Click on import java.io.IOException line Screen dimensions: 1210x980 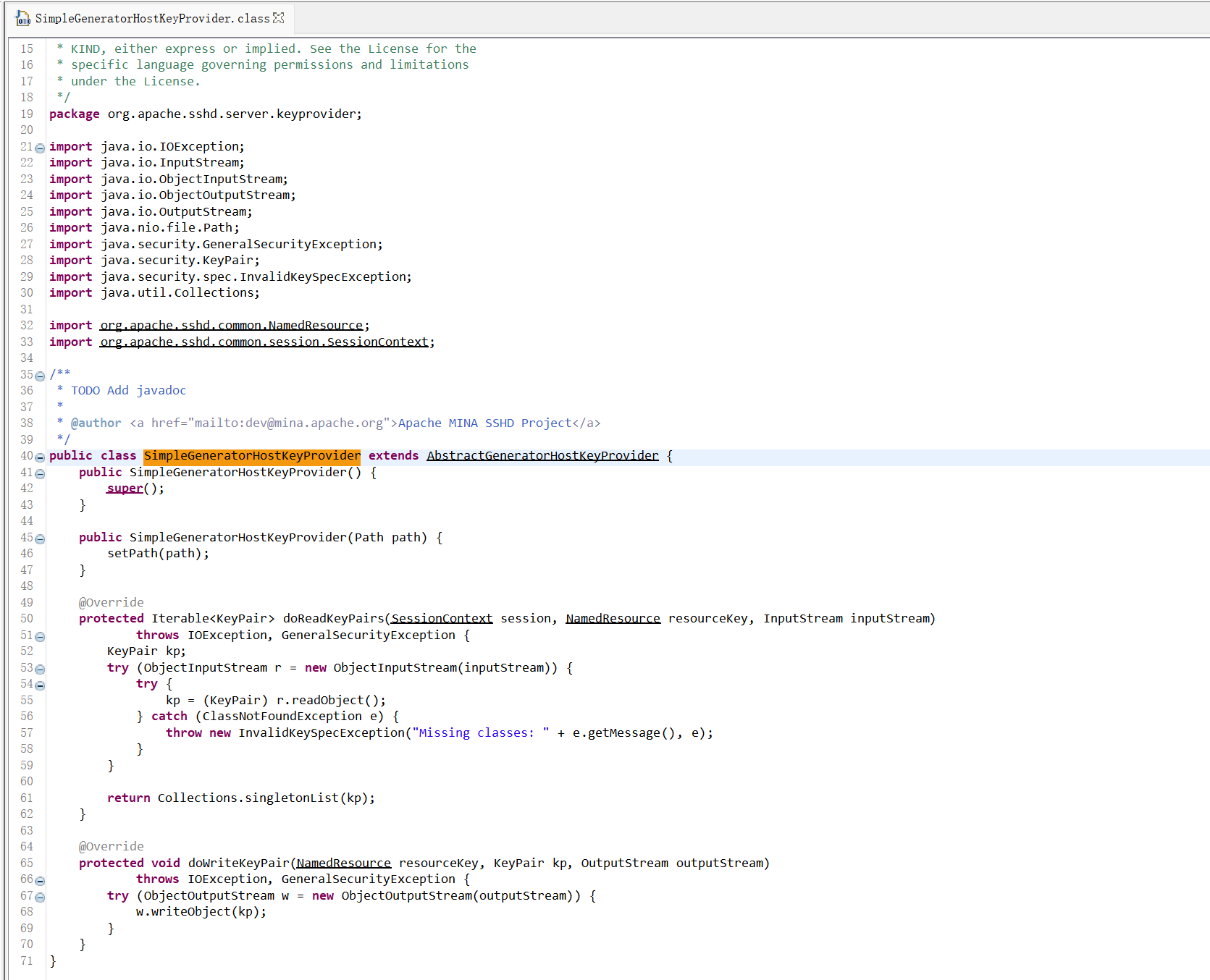tap(147, 146)
